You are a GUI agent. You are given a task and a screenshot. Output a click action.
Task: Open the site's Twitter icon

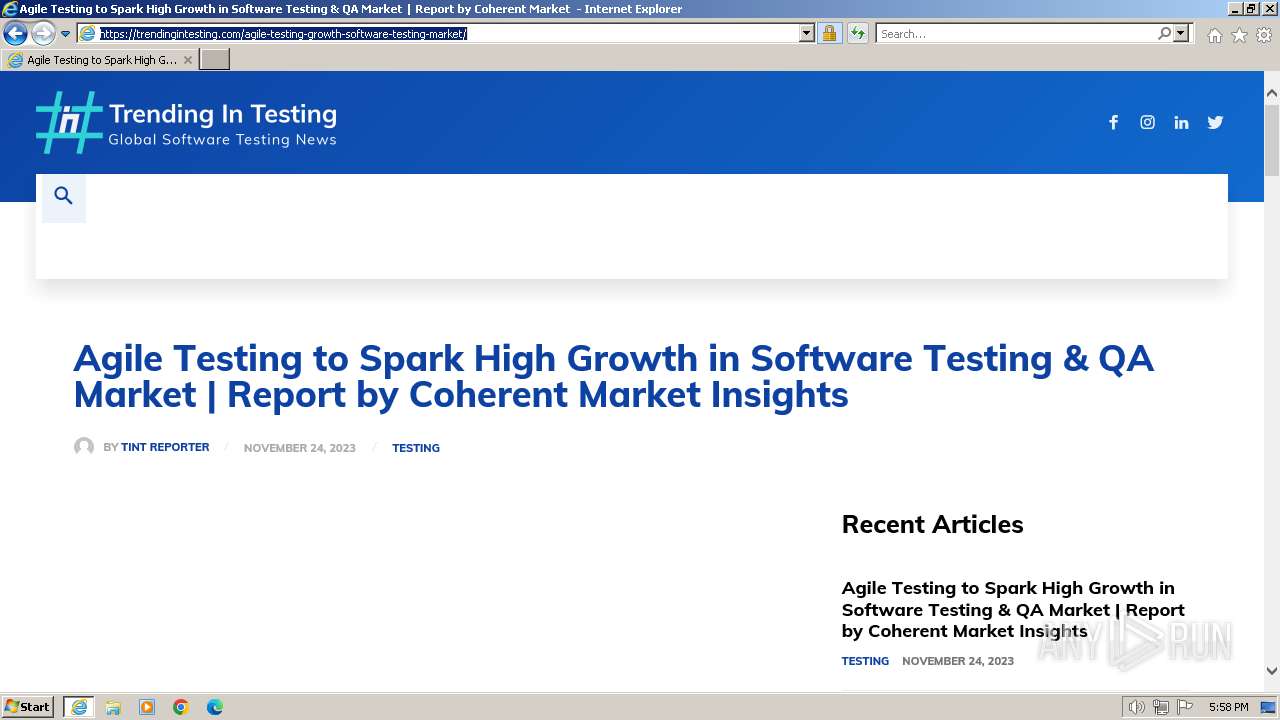click(x=1215, y=122)
